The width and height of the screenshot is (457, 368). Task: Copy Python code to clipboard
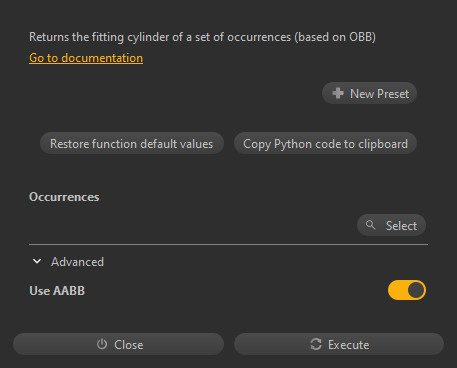[x=325, y=143]
